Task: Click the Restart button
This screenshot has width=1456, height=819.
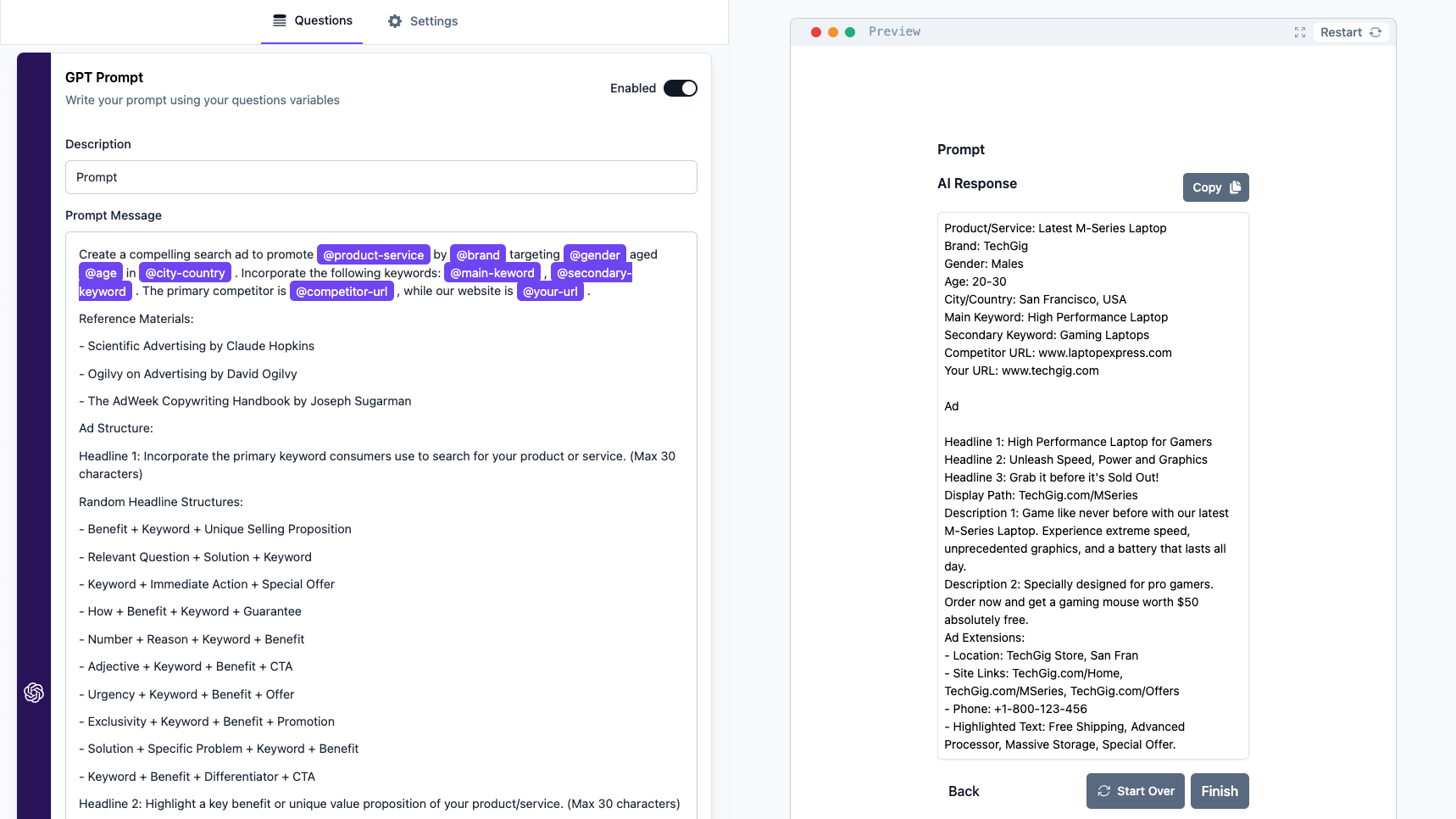Action: [1351, 32]
